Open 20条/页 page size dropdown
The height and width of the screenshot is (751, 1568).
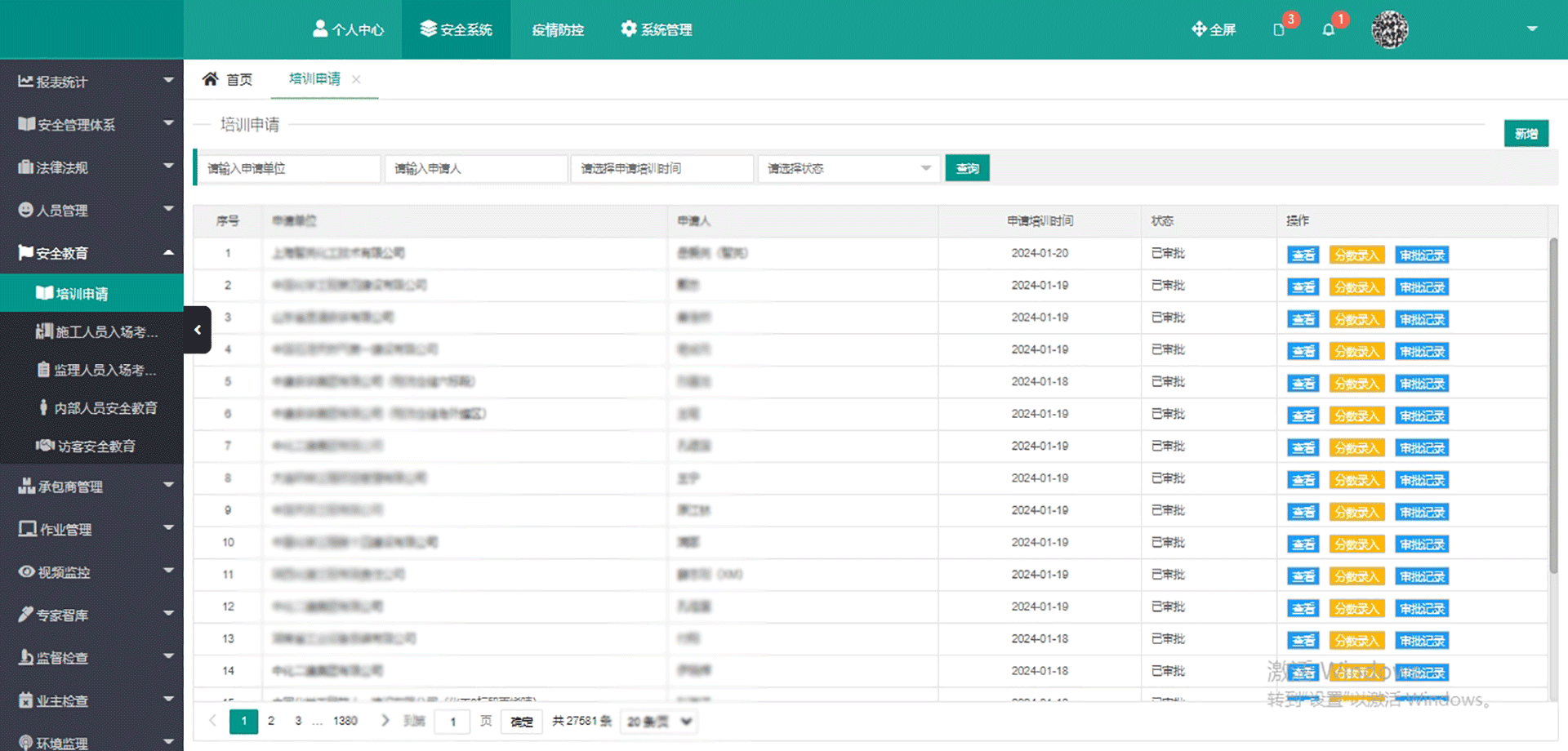(x=658, y=722)
